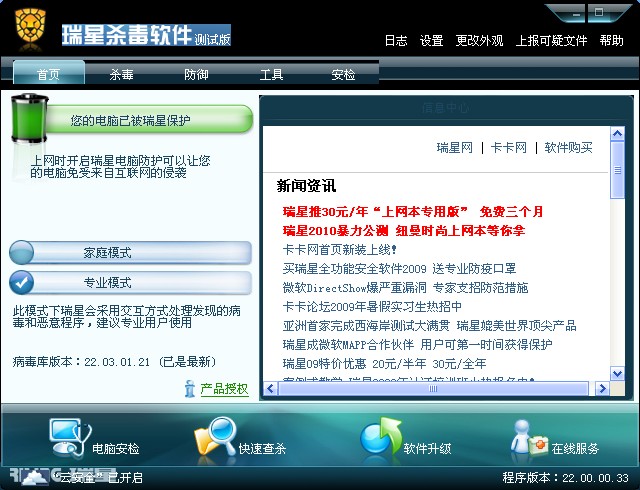The height and width of the screenshot is (490, 640).
Task: Open news 瑞星成微软MAPP合作伙伴
Action: [x=417, y=345]
